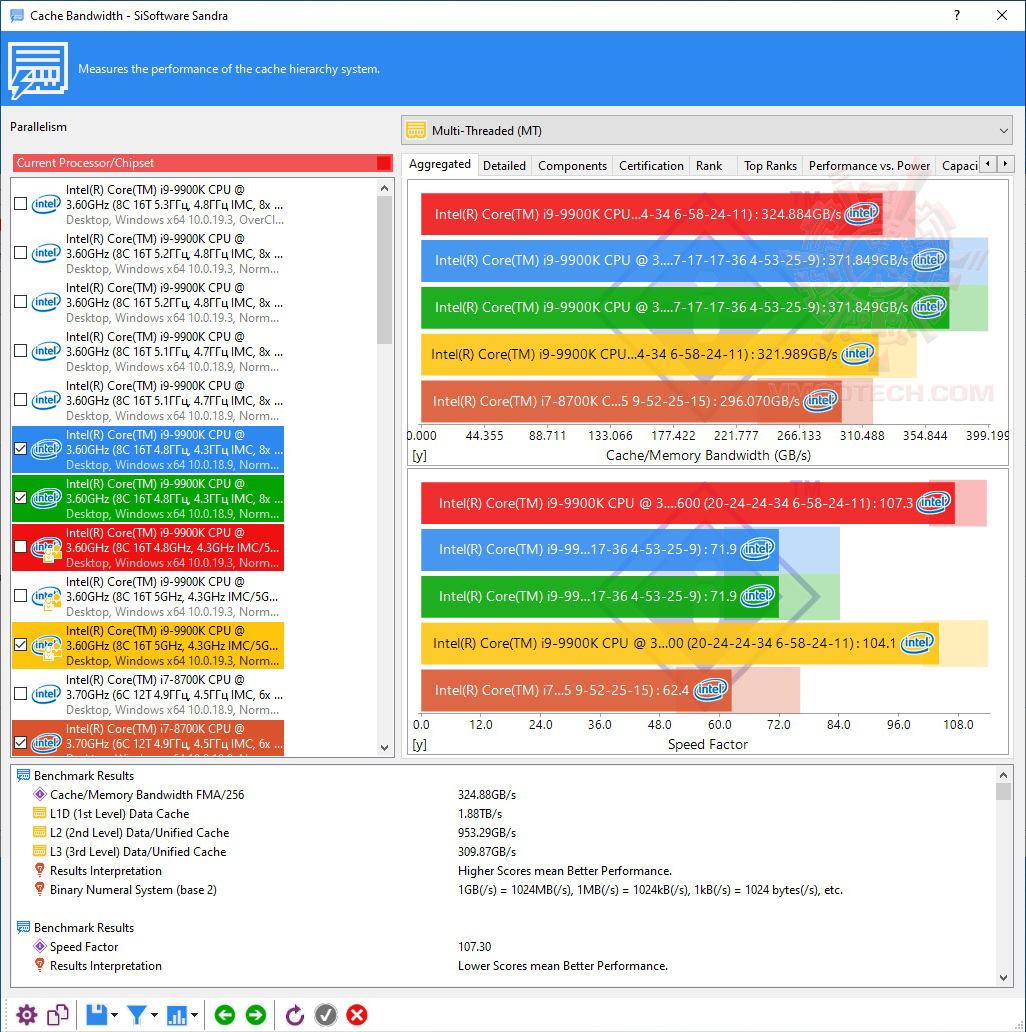Image resolution: width=1026 pixels, height=1032 pixels.
Task: Click Intel logo on 104.1 speed factor bar
Action: point(917,642)
